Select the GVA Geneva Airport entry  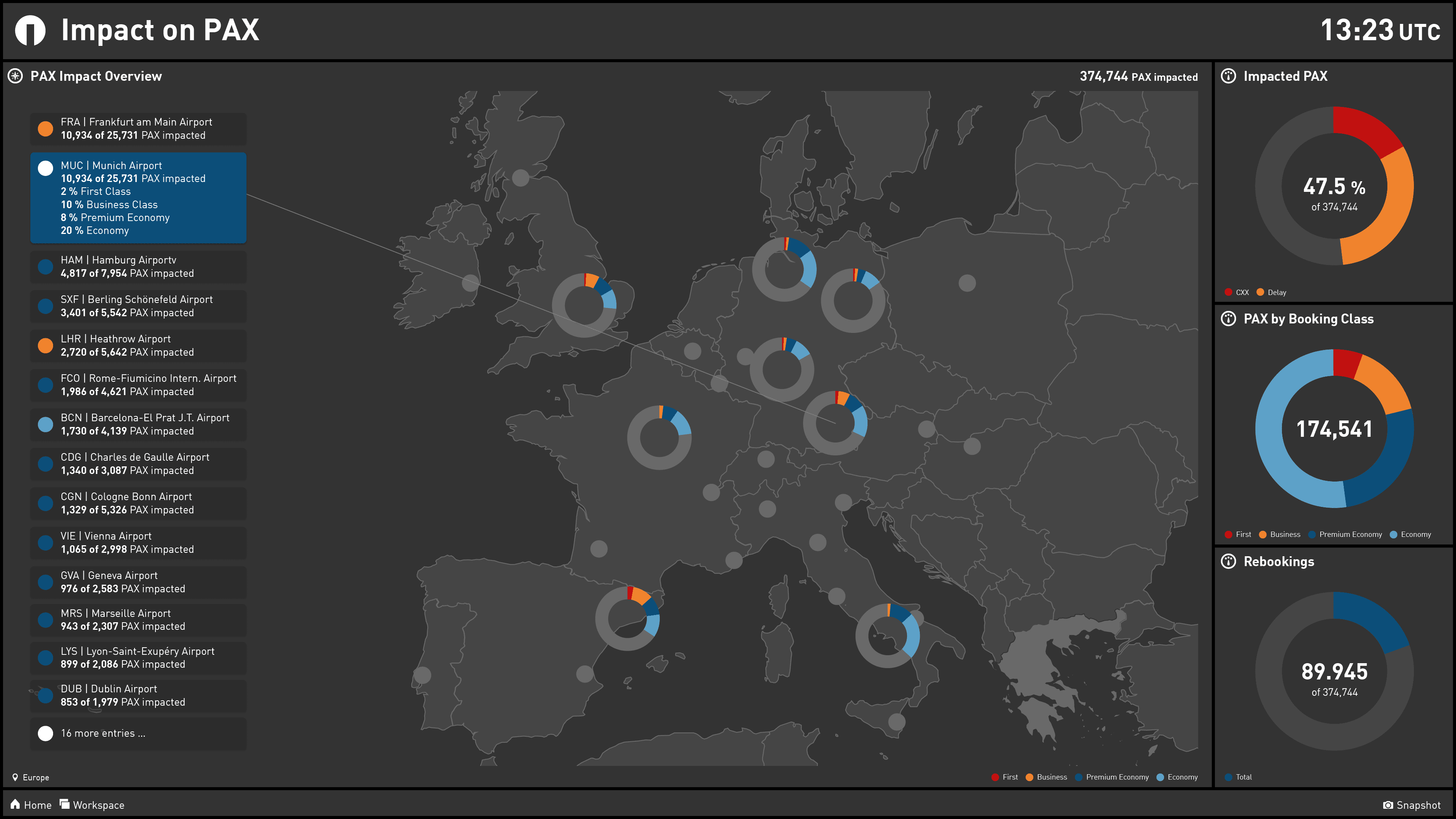138,582
